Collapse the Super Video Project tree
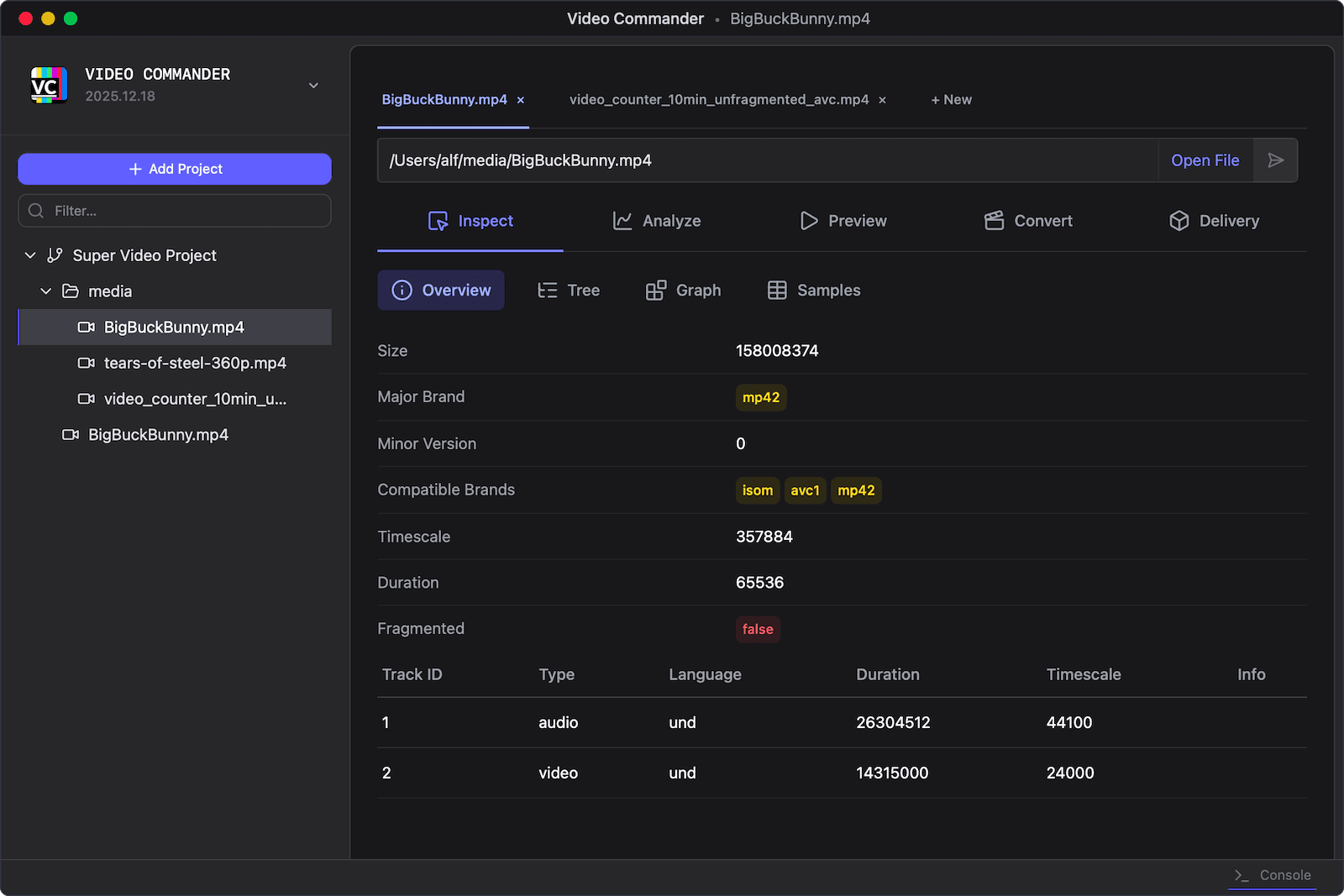Image resolution: width=1344 pixels, height=896 pixels. click(30, 255)
